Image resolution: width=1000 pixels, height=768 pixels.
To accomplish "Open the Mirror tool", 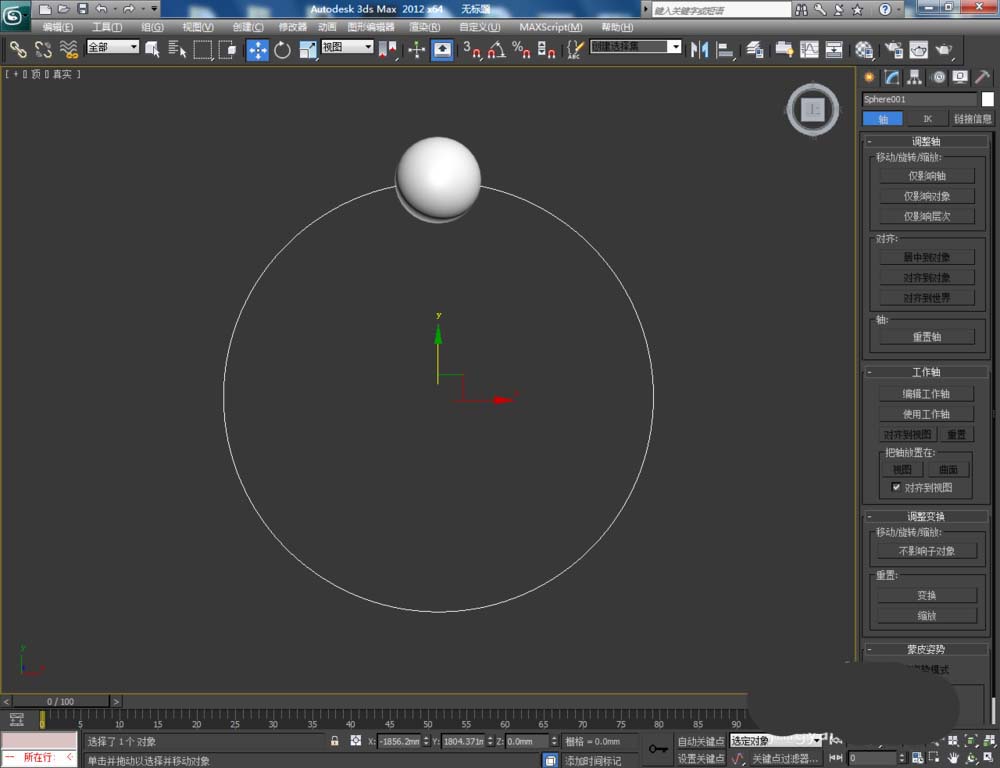I will point(700,50).
